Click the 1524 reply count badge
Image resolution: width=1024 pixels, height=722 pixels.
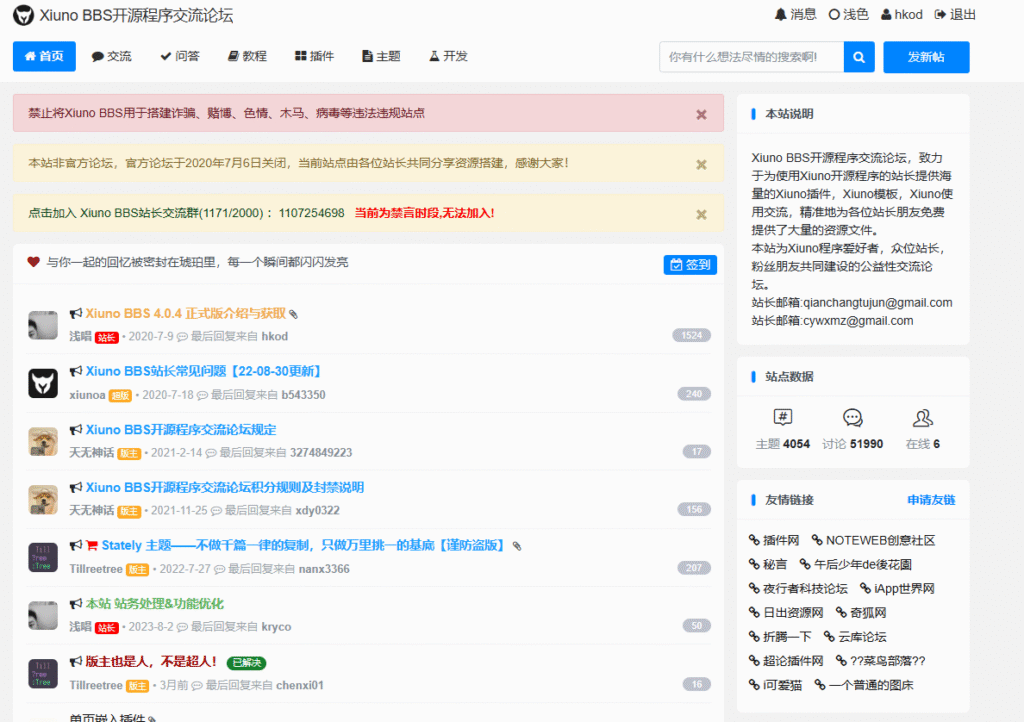(691, 336)
